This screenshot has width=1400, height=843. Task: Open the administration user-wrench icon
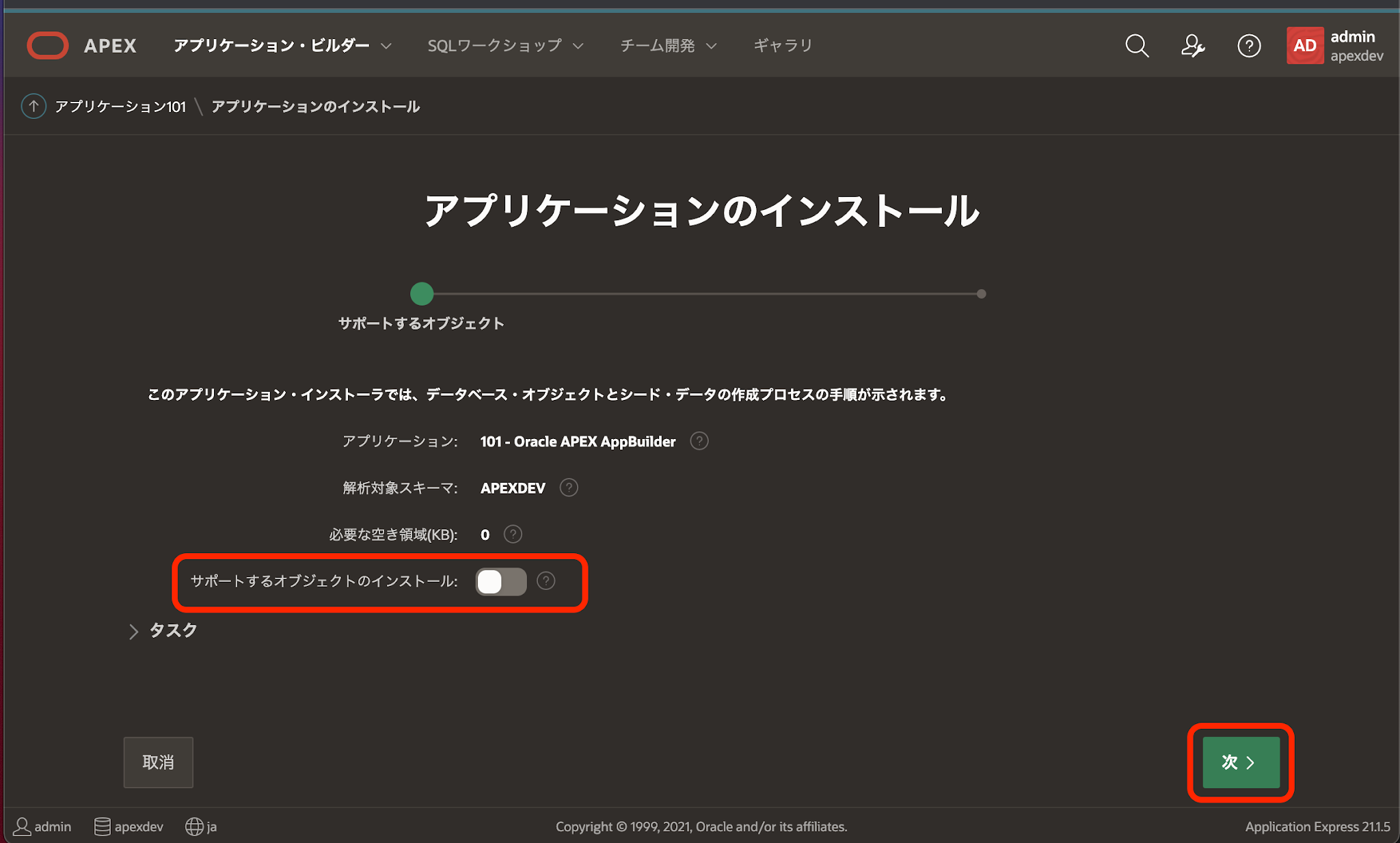pyautogui.click(x=1193, y=46)
